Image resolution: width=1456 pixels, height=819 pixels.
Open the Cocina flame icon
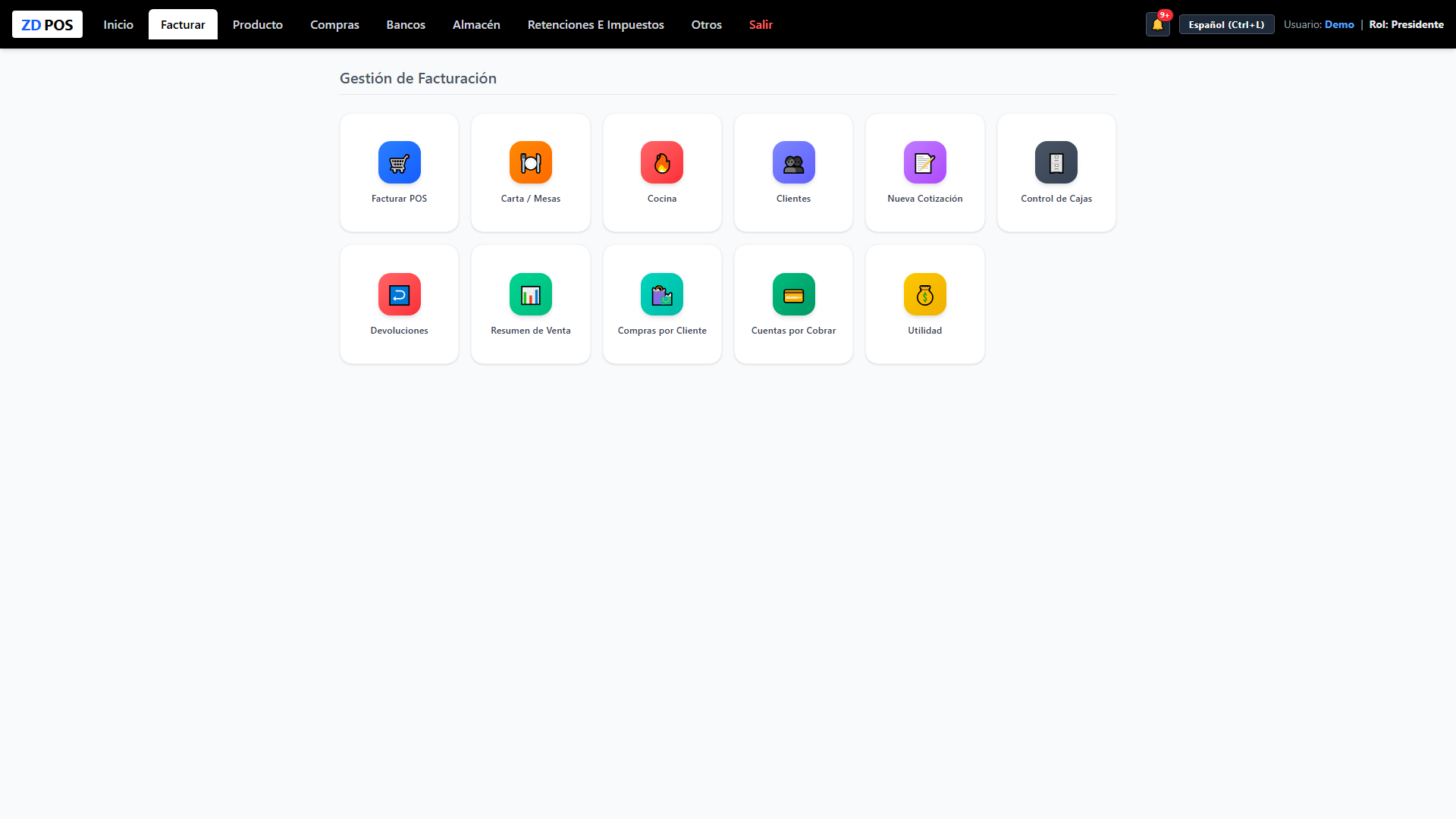662,162
